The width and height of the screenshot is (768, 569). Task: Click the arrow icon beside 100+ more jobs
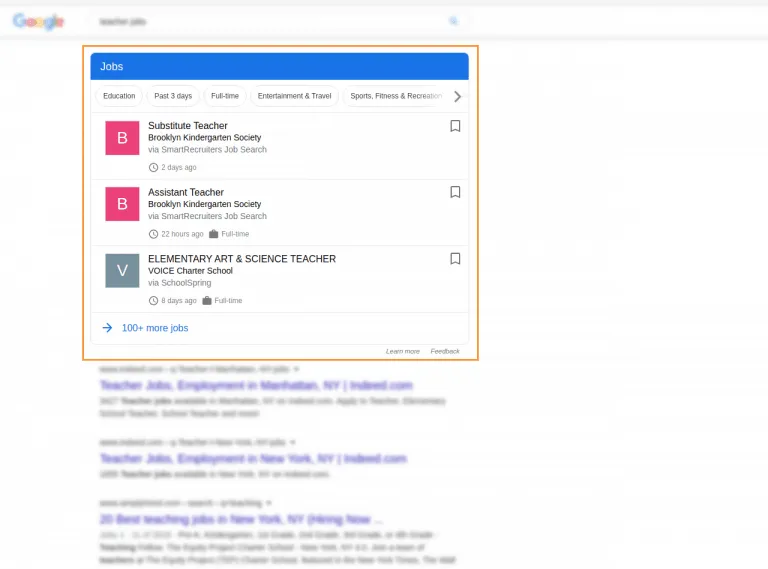pyautogui.click(x=107, y=328)
